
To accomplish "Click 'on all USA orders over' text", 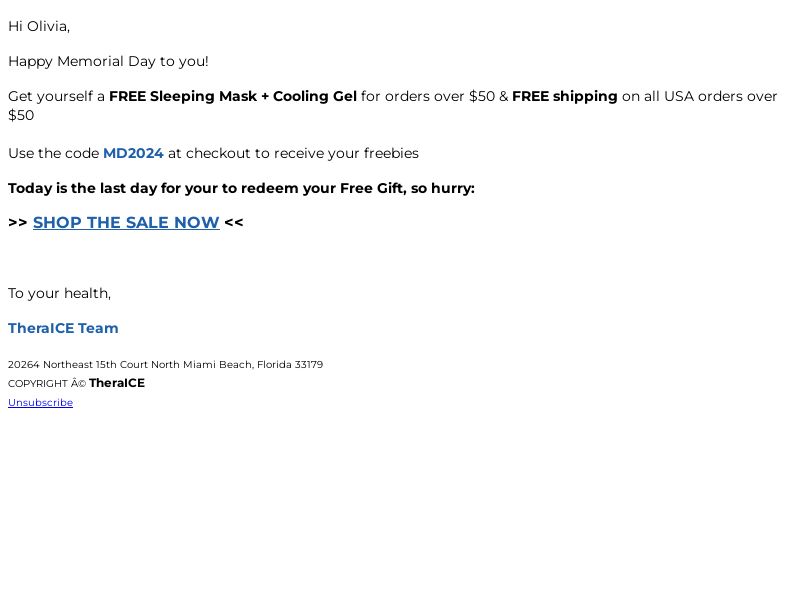I will point(699,96).
